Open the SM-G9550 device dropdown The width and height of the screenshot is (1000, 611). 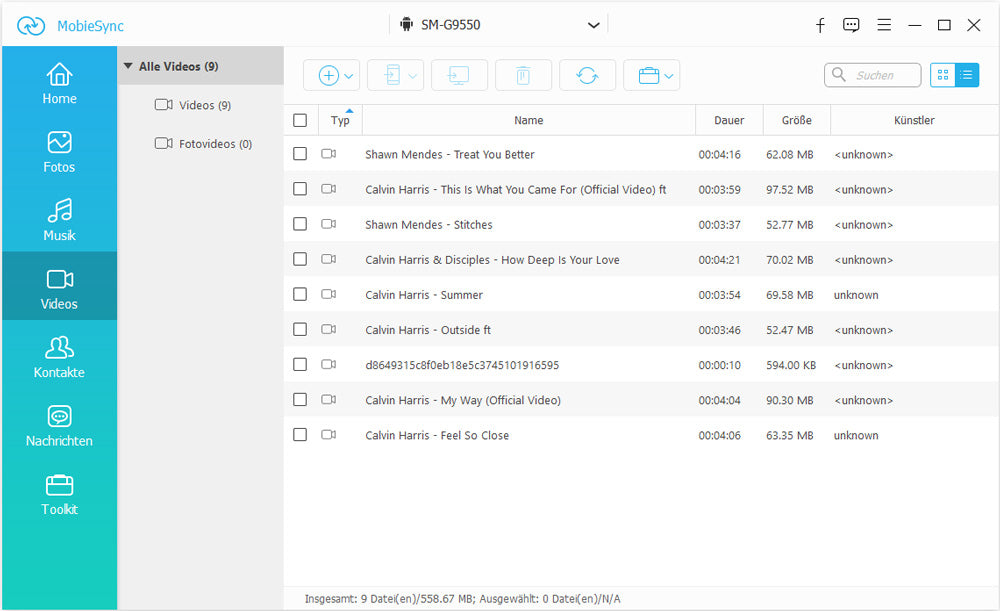(x=498, y=25)
